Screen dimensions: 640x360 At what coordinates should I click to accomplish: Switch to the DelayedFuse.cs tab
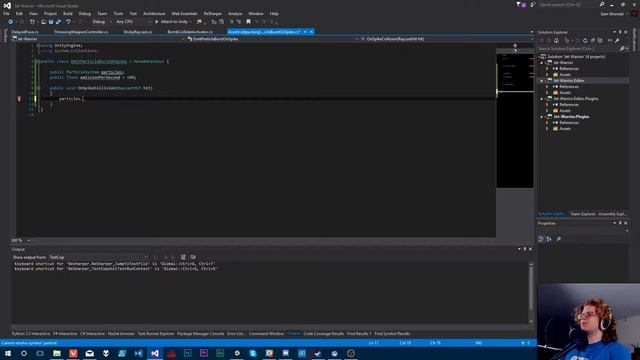point(25,32)
